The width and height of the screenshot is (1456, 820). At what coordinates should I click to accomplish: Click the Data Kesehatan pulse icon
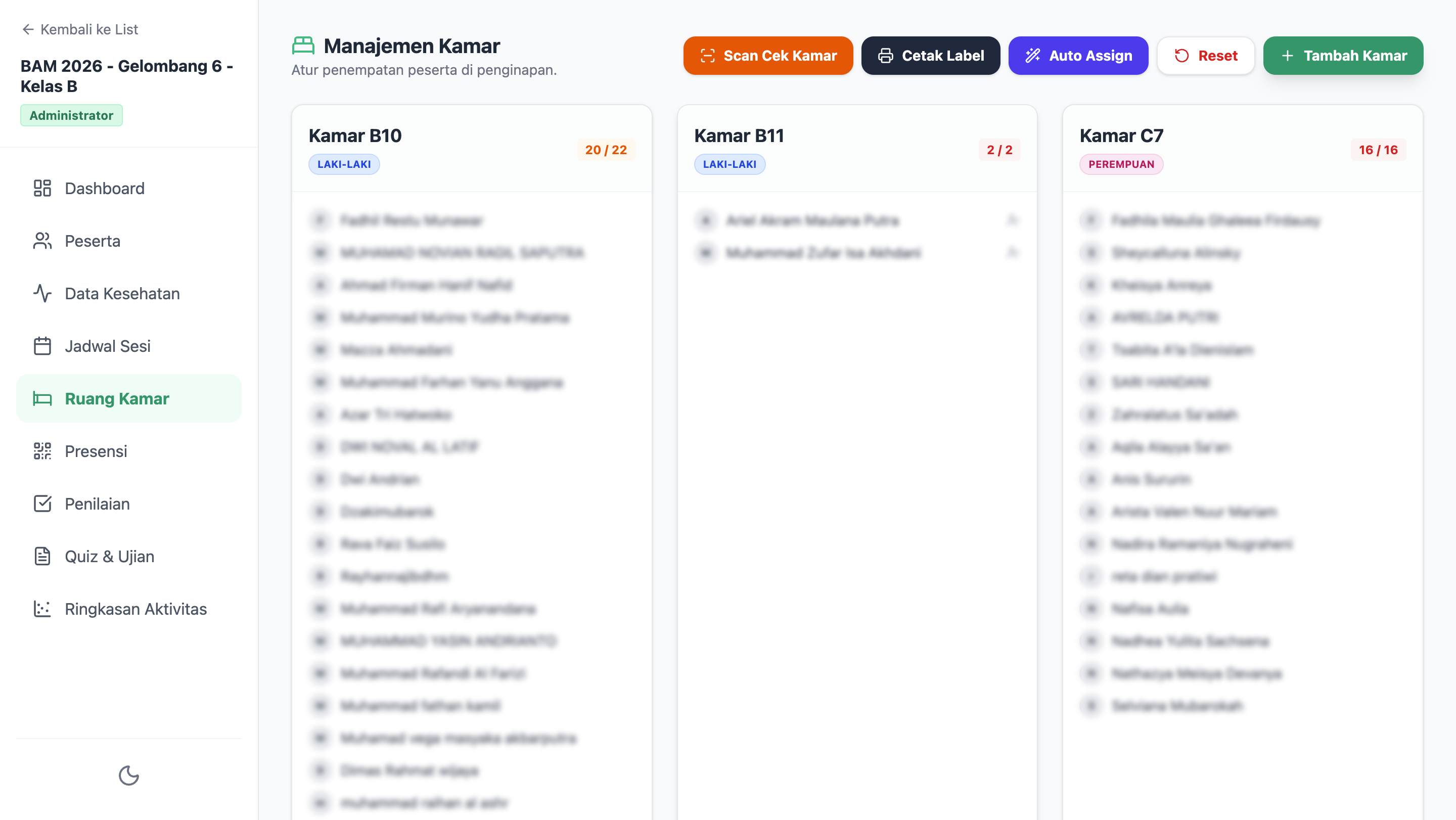[42, 293]
